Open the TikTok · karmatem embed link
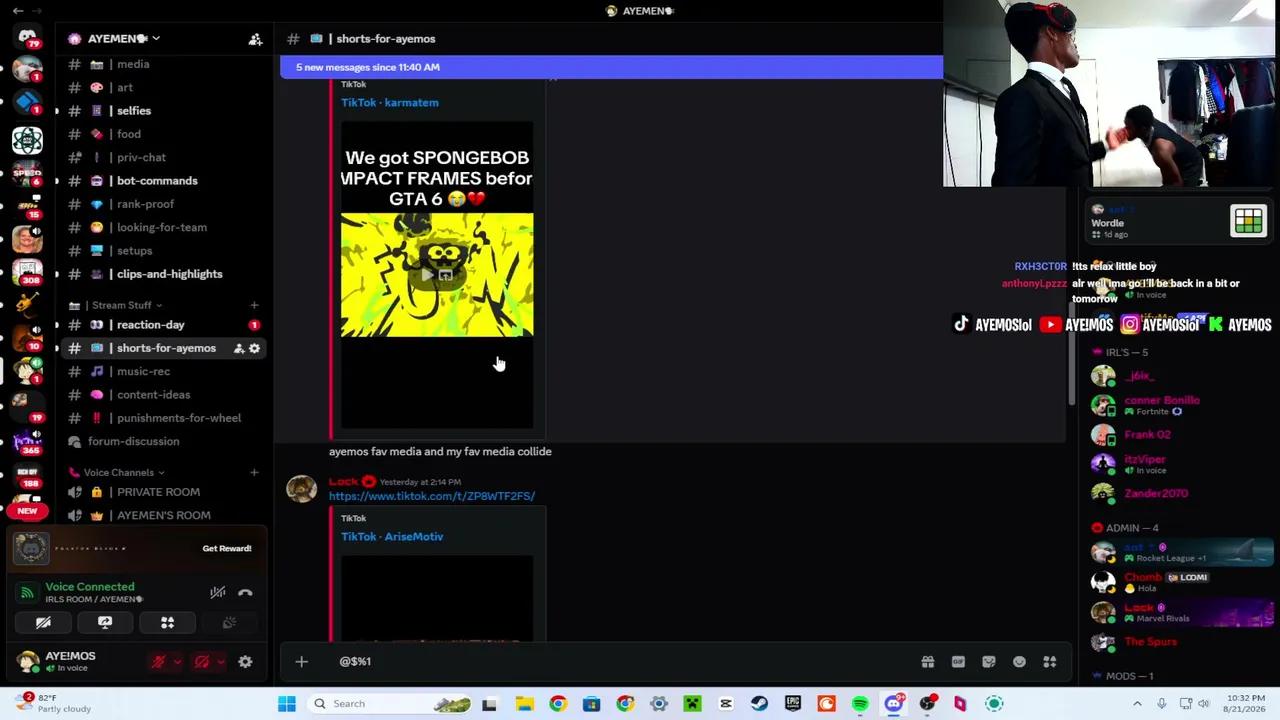Screen dimensions: 1280x720 (x=390, y=102)
